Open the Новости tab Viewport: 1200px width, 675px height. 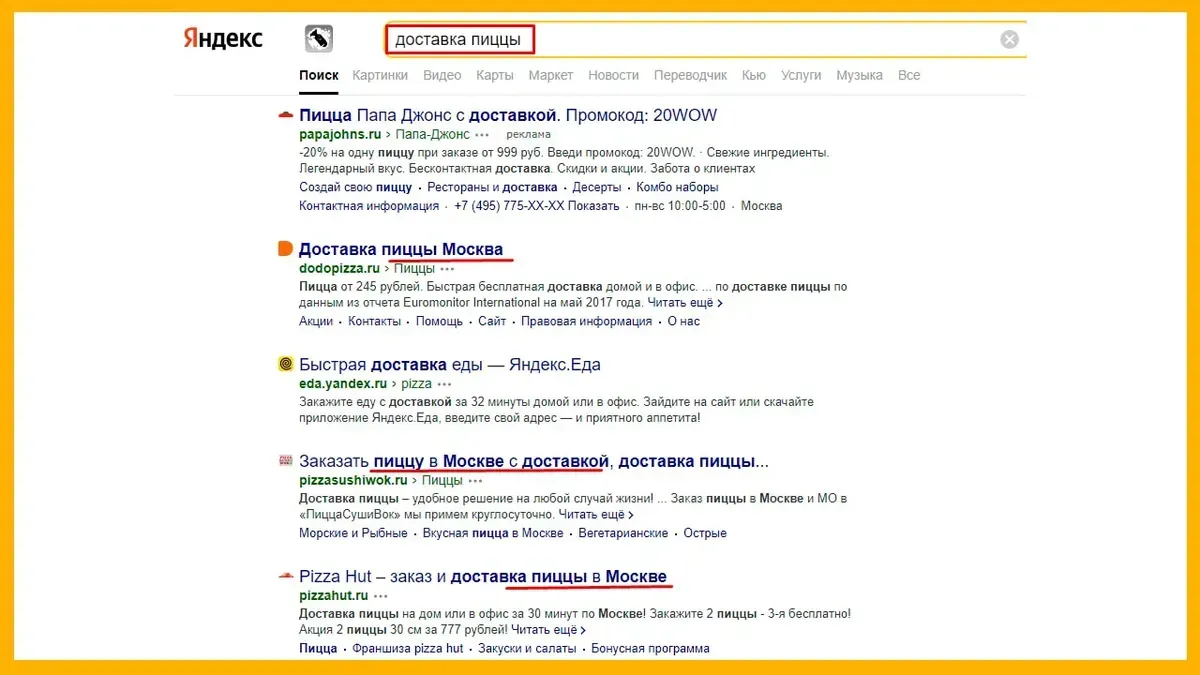coord(614,75)
